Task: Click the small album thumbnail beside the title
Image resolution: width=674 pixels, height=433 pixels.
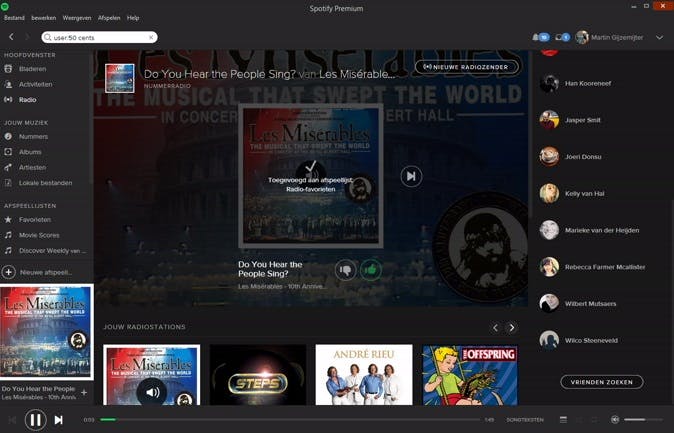Action: coord(120,78)
